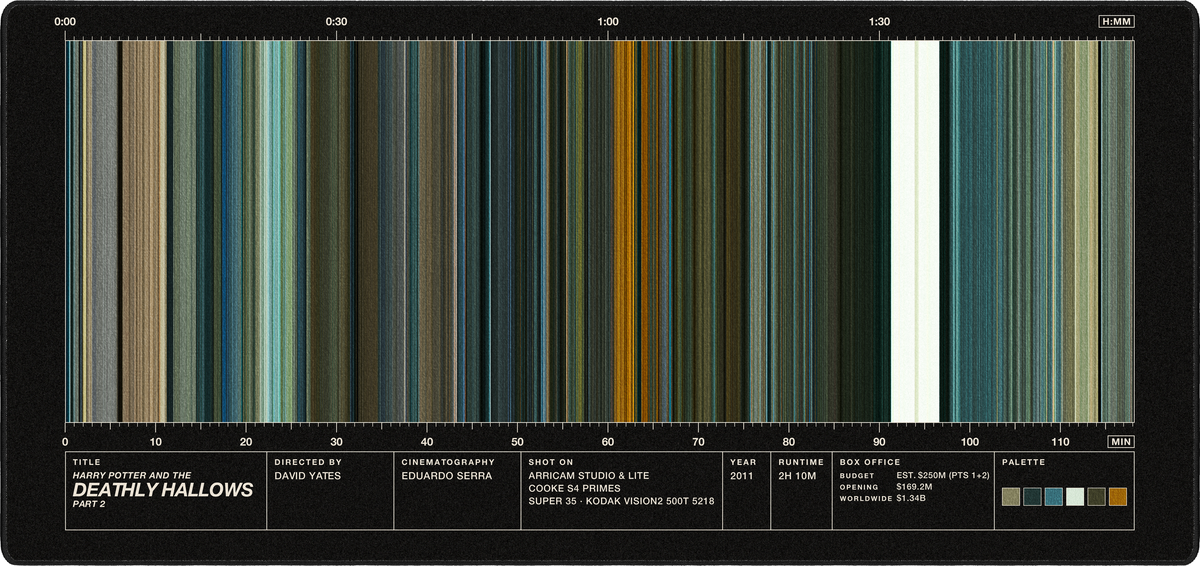Click the PALETTE heading
Viewport: 1200px width, 566px height.
pyautogui.click(x=1023, y=463)
